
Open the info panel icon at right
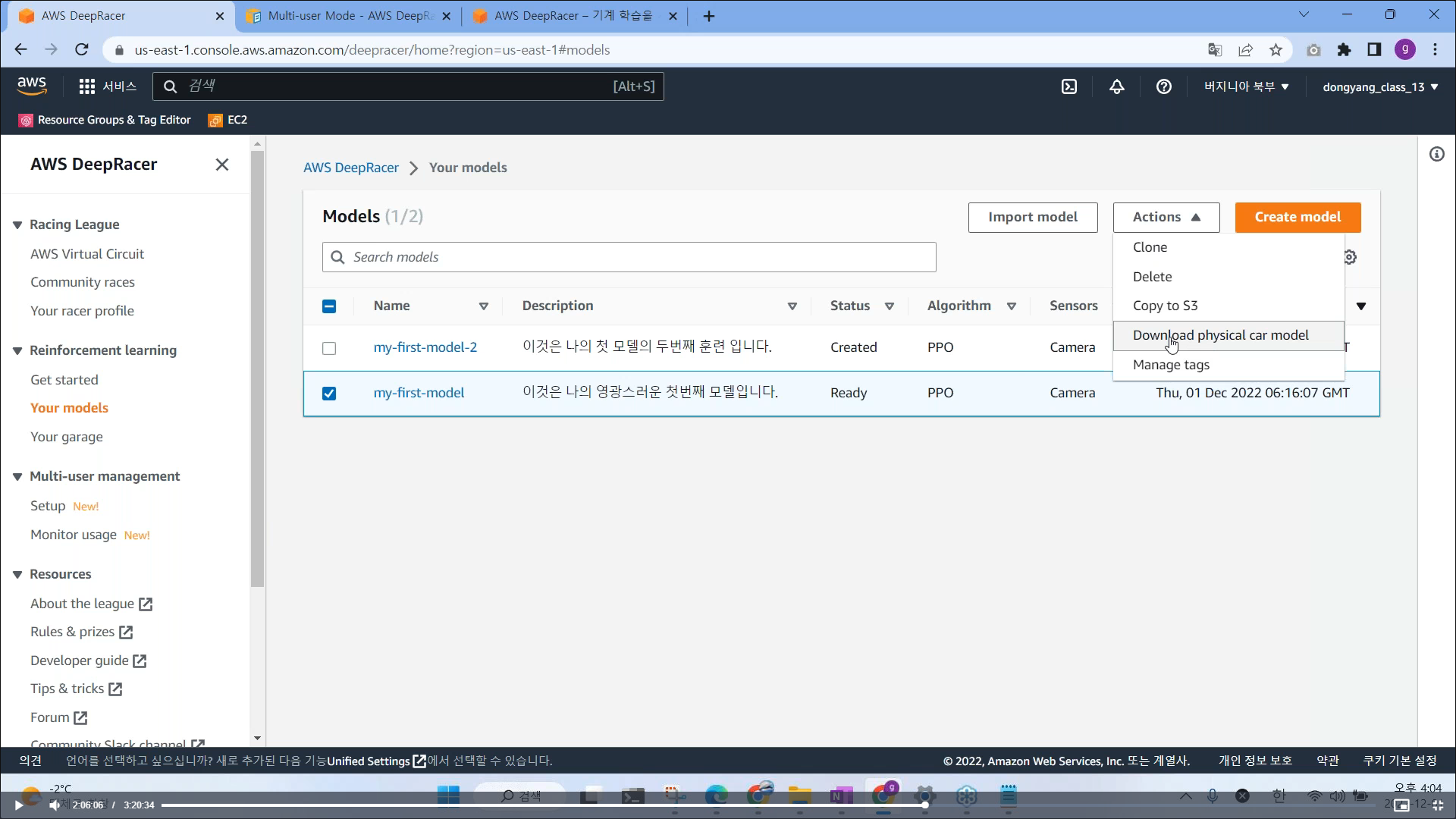tap(1436, 155)
